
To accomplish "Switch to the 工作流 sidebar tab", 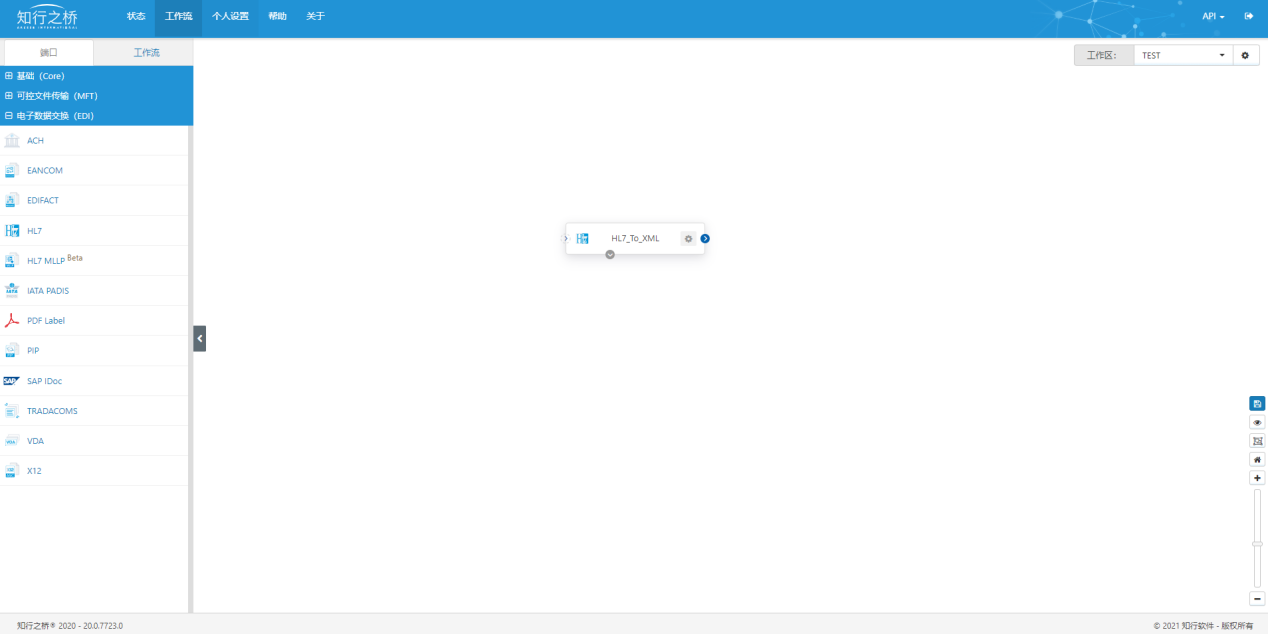I will pyautogui.click(x=146, y=52).
